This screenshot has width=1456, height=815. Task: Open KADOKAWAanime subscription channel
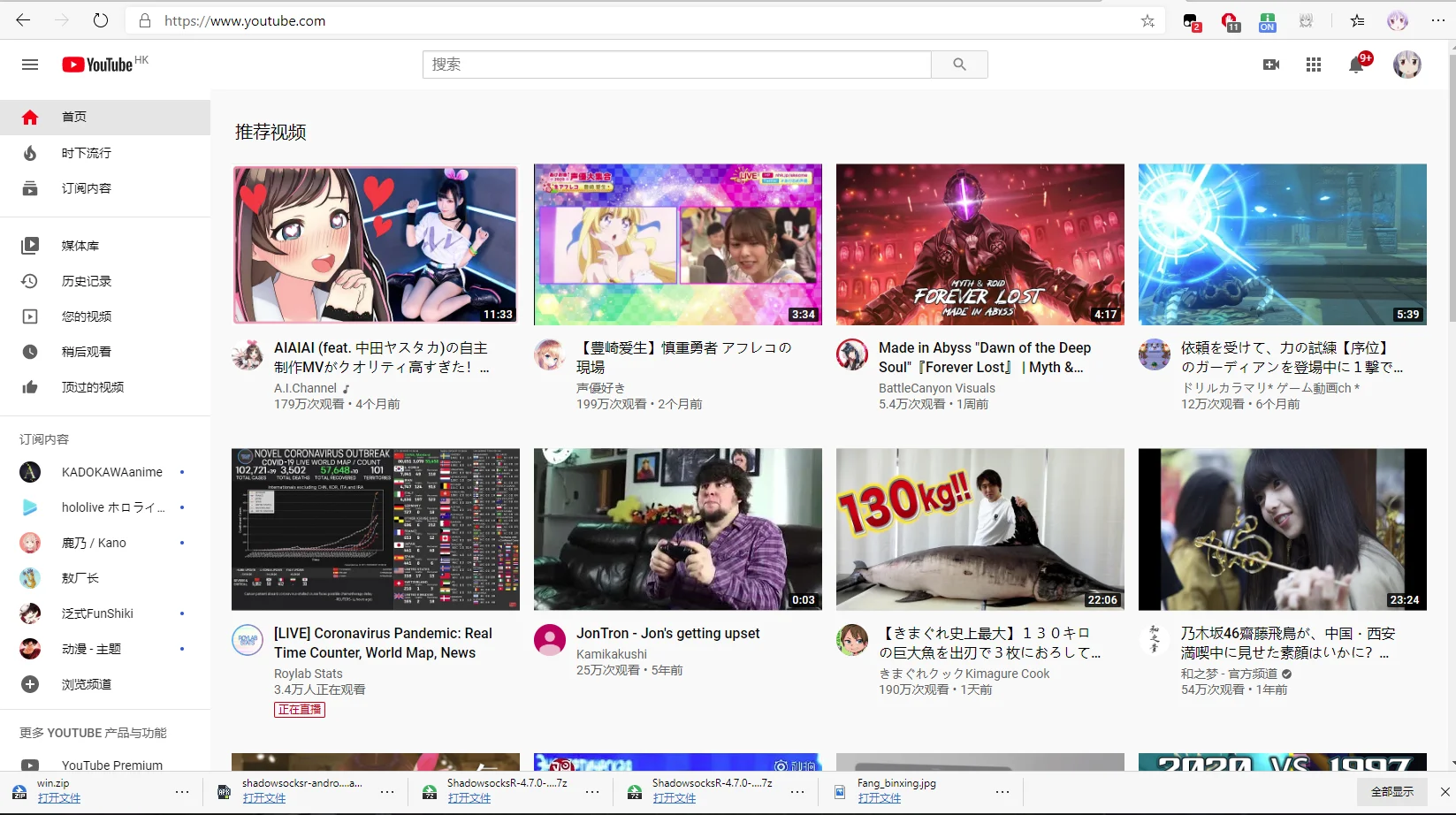click(105, 472)
